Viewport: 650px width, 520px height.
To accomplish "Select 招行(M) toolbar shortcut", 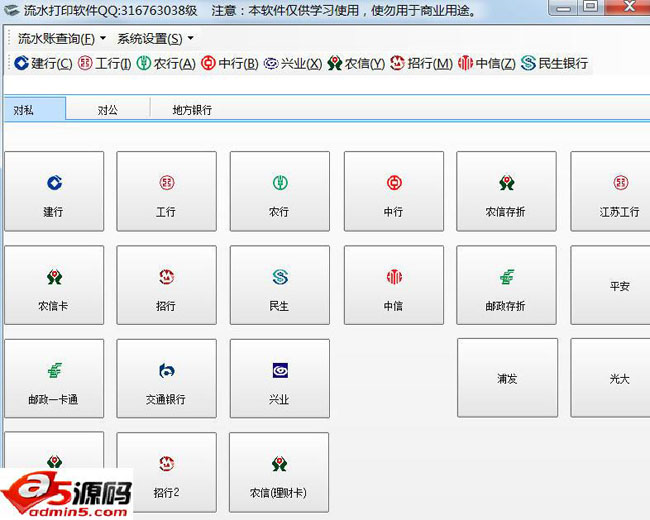I will [421, 63].
